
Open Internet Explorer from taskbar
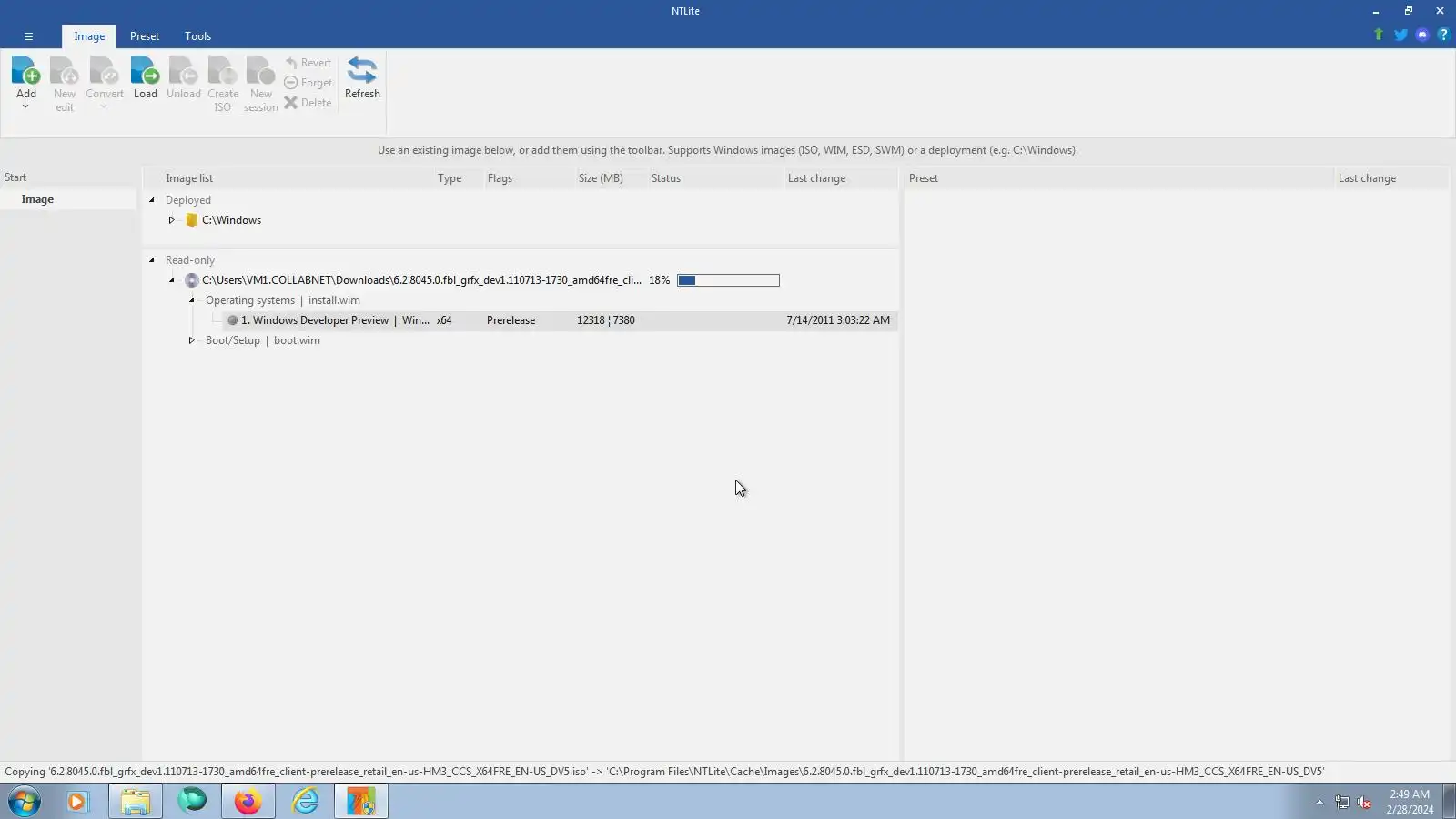pos(305,802)
